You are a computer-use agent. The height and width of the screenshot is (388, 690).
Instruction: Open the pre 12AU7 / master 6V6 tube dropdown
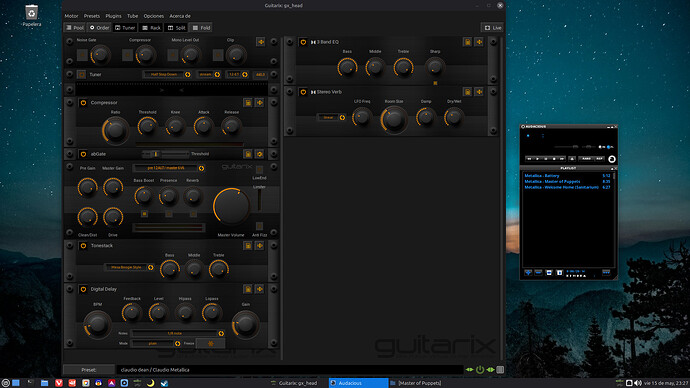point(169,168)
